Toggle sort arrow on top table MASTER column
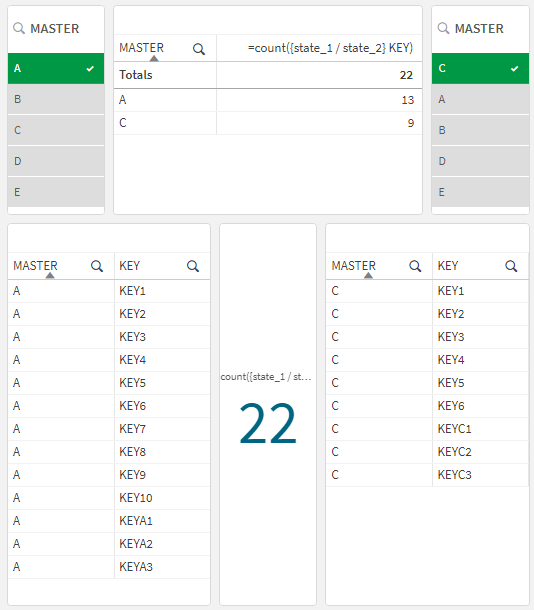 click(x=154, y=58)
